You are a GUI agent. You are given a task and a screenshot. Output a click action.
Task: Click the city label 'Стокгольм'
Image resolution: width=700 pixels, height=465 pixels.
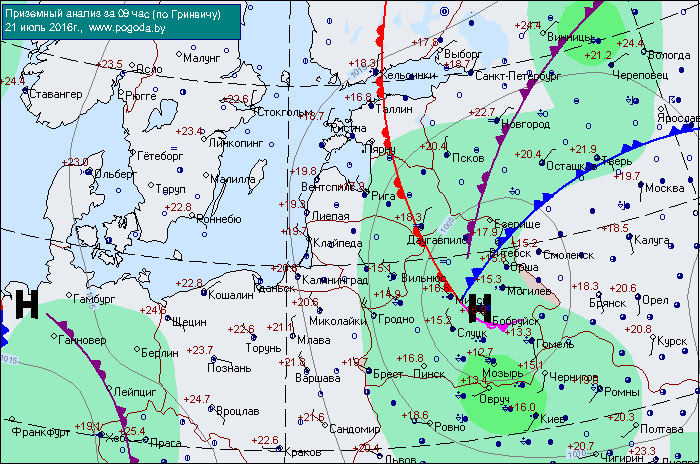coord(285,112)
